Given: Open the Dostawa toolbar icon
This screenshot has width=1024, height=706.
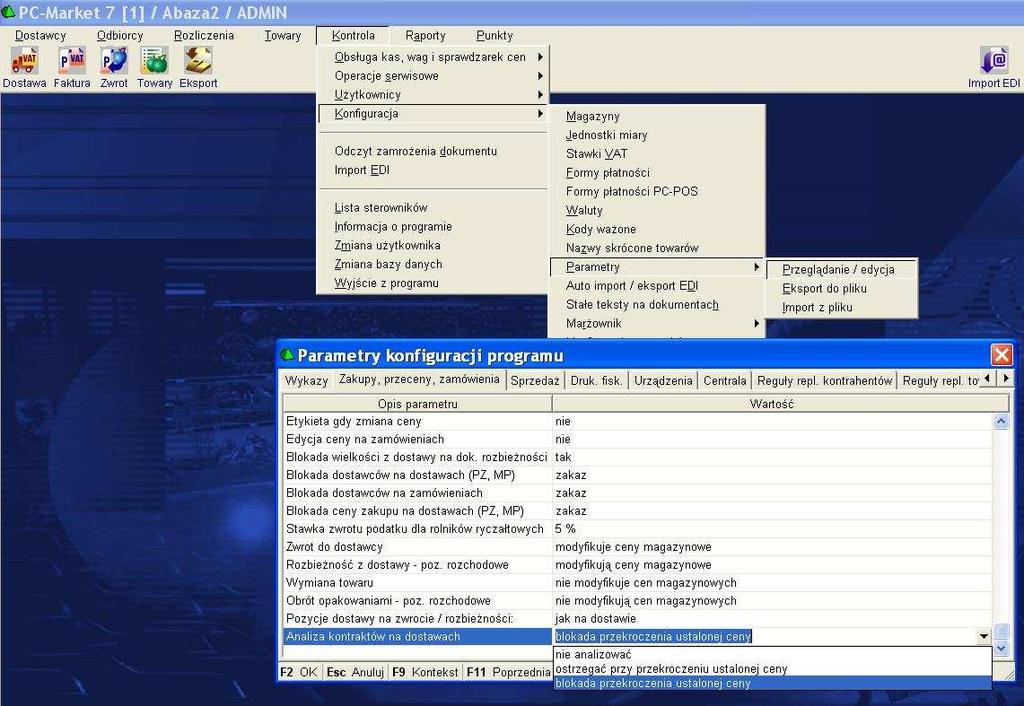Looking at the screenshot, I should click(x=24, y=68).
